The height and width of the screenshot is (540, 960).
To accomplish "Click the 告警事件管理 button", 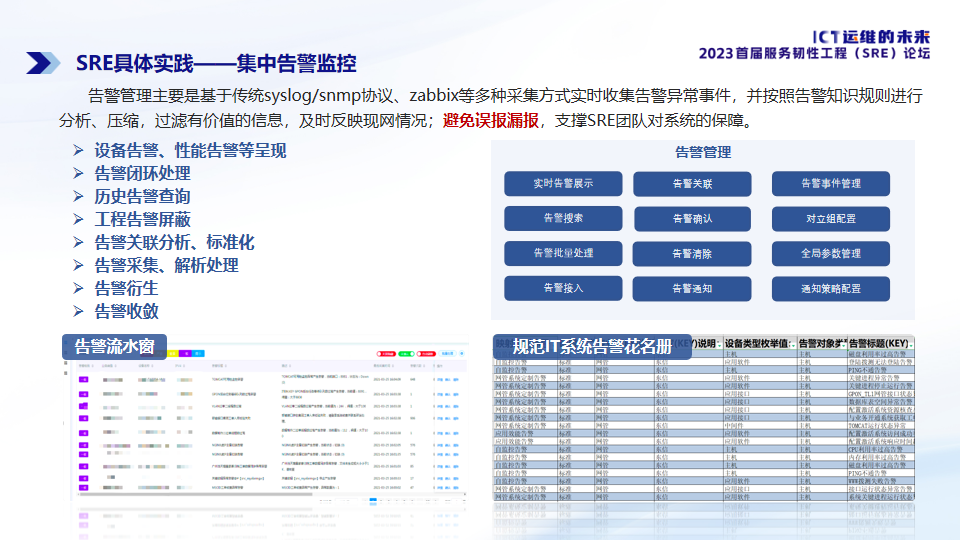I will point(831,184).
